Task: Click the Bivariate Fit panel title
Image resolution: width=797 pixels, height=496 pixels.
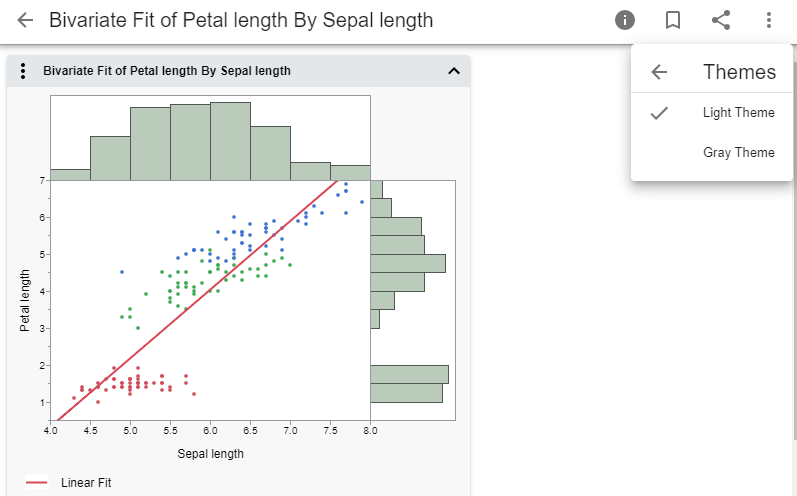Action: [x=167, y=71]
